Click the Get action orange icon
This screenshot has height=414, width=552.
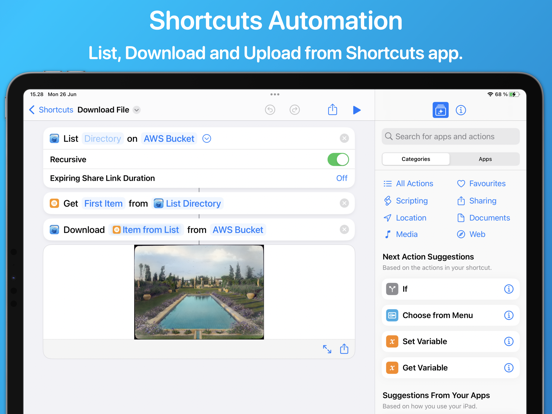[54, 203]
